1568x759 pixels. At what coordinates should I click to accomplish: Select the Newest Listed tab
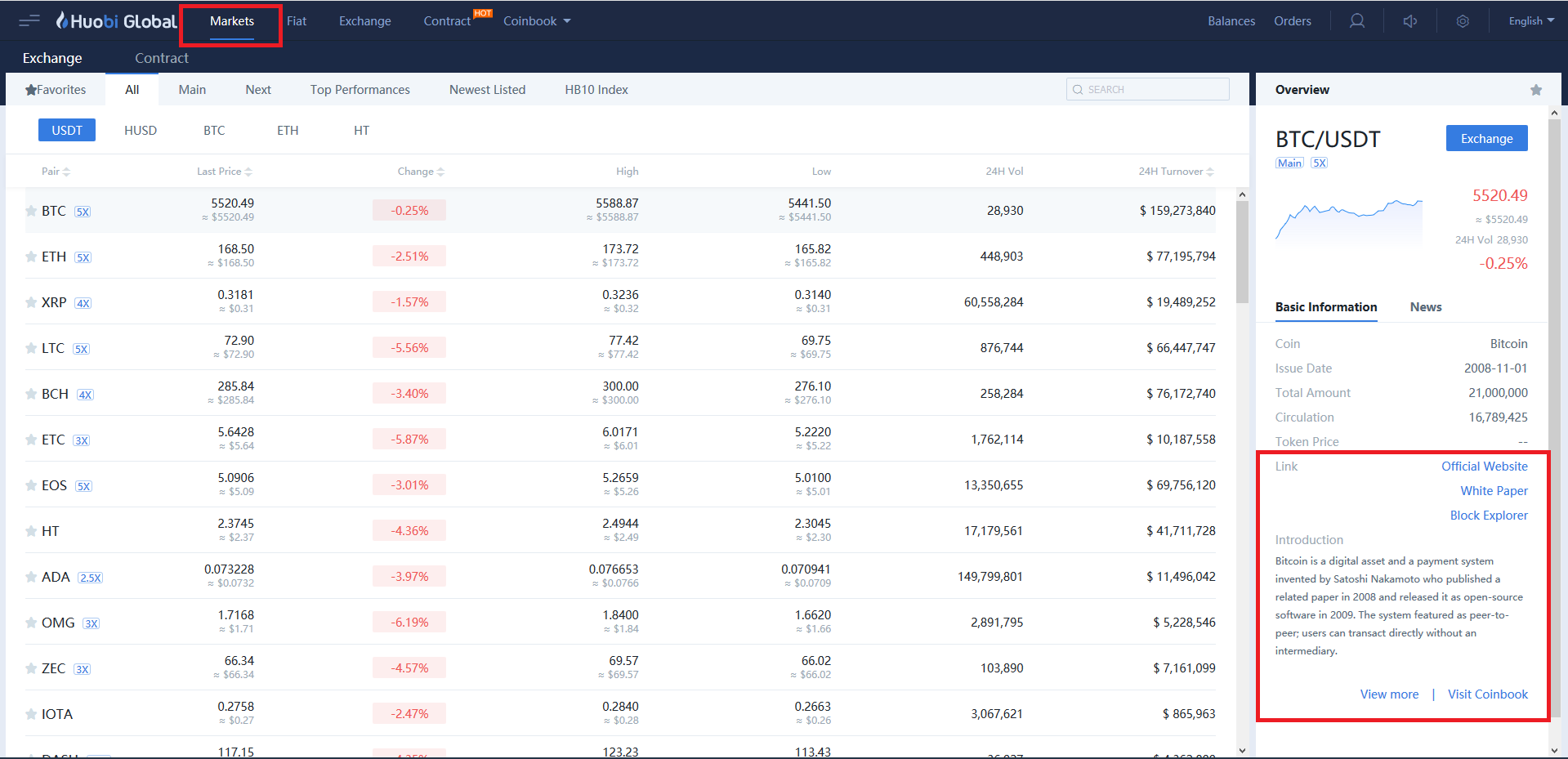pyautogui.click(x=488, y=90)
